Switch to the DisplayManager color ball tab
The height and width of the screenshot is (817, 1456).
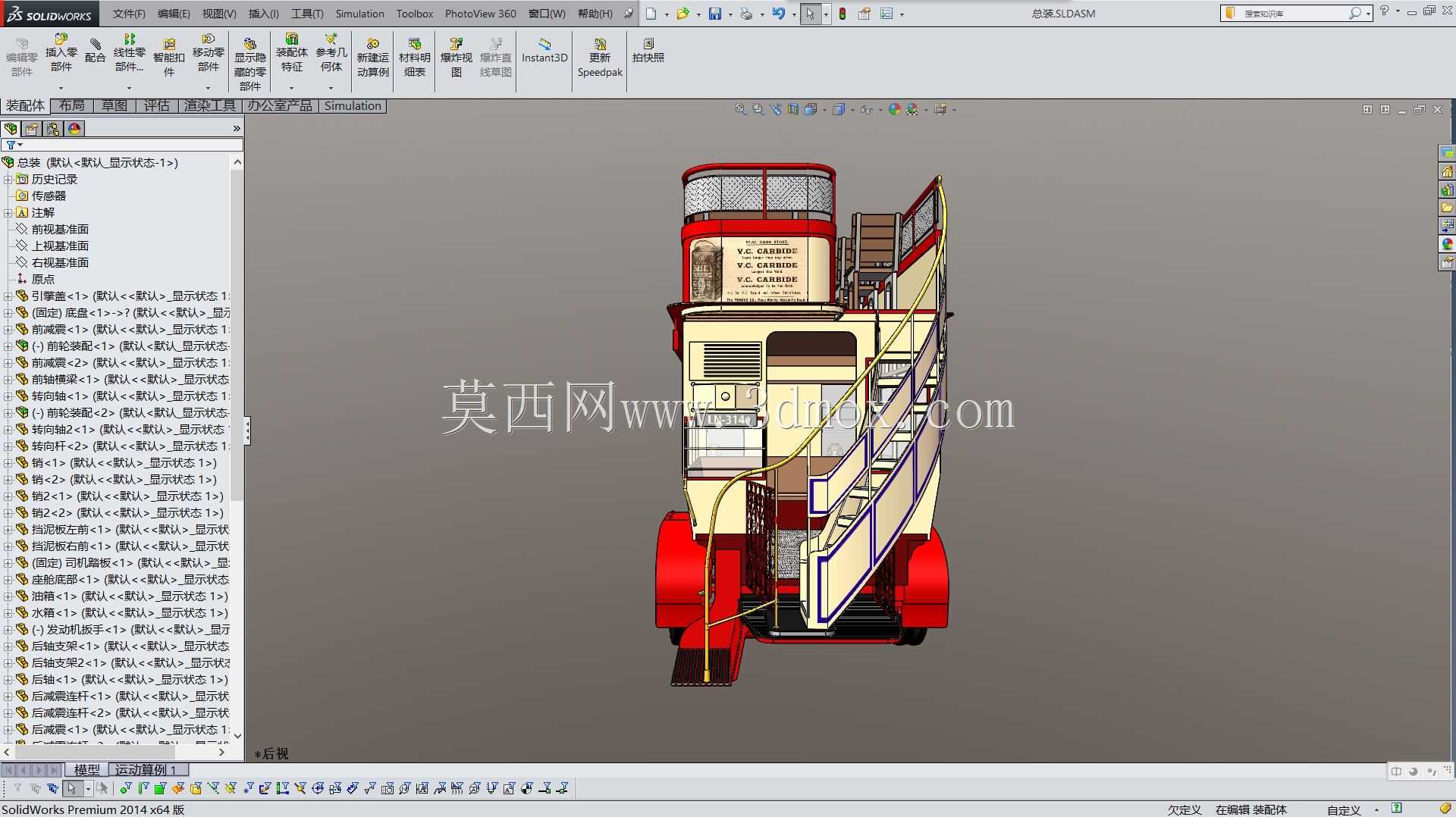pyautogui.click(x=74, y=129)
